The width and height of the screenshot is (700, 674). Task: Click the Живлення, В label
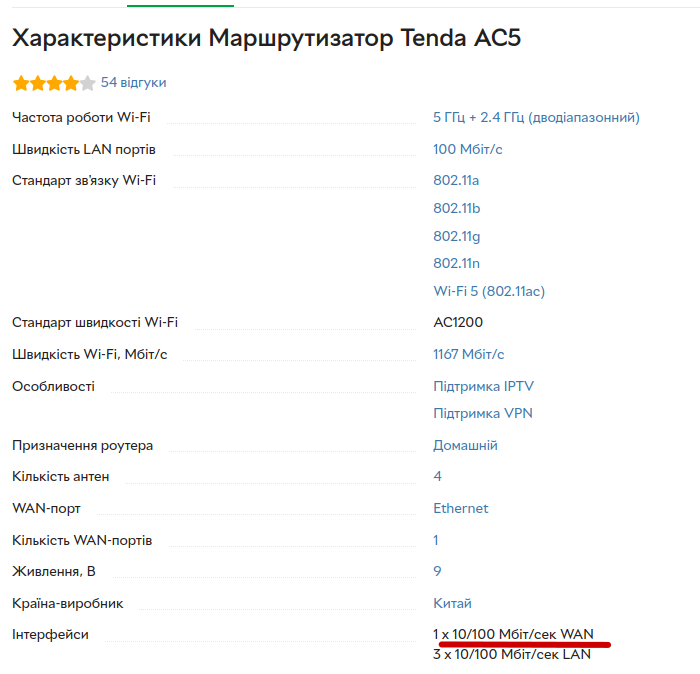54,572
